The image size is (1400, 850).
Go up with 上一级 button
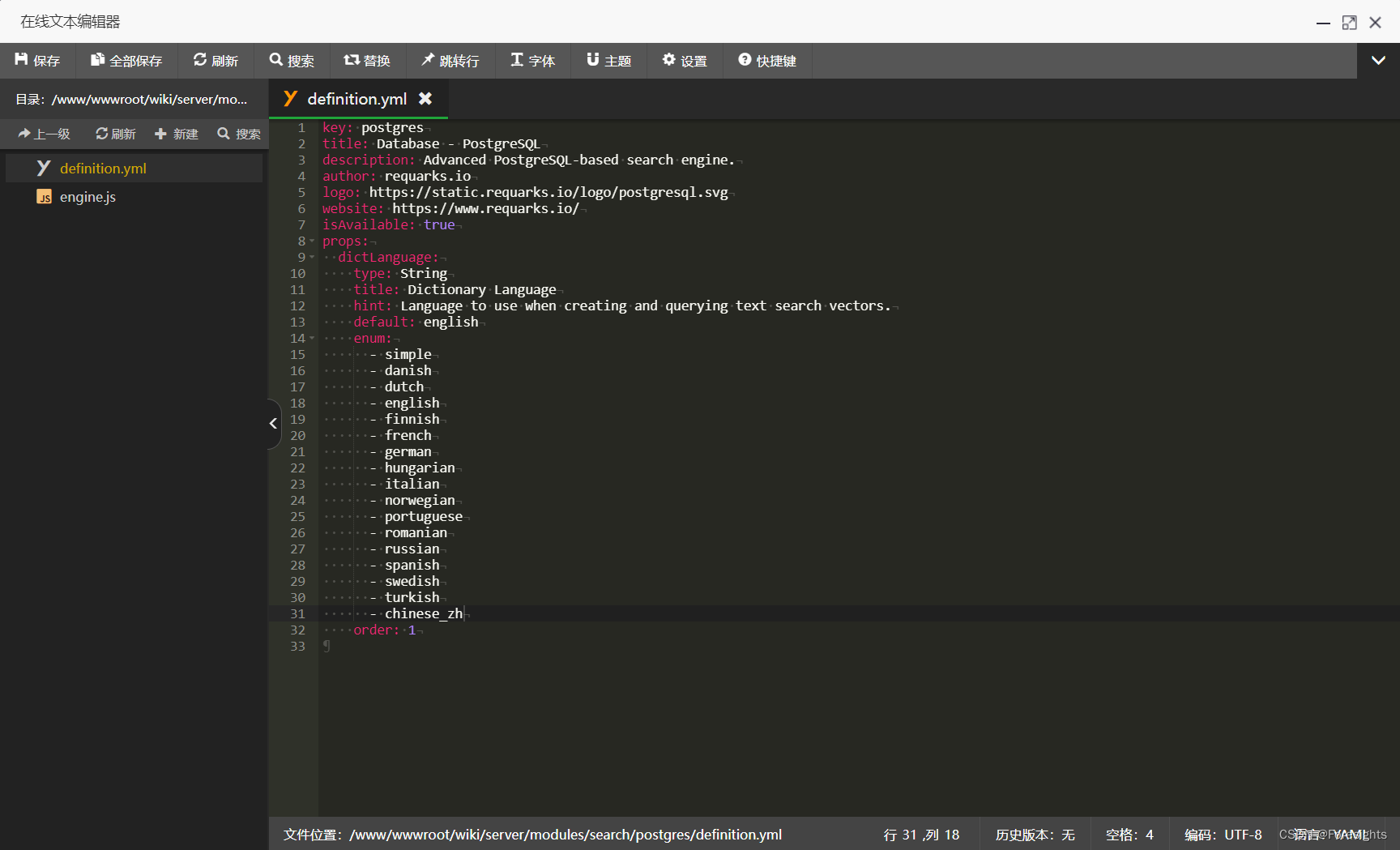(45, 134)
